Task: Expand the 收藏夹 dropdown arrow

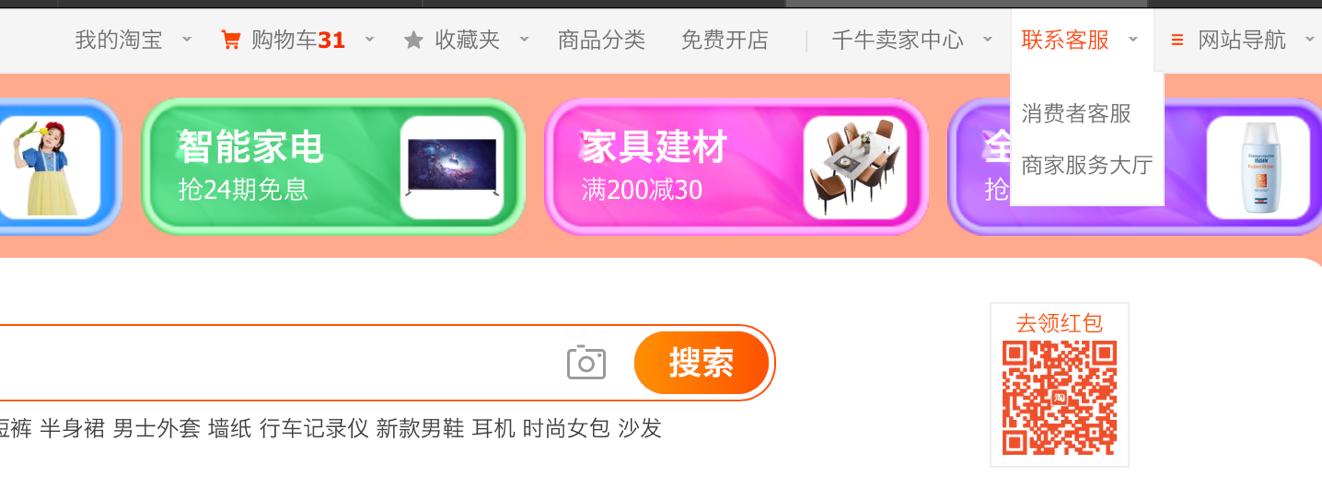Action: pyautogui.click(x=523, y=40)
